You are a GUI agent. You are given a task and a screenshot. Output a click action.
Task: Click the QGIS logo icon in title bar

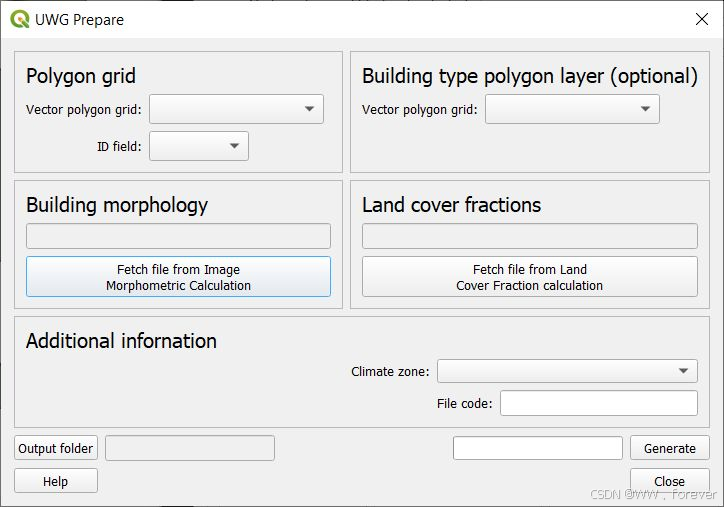coord(20,20)
